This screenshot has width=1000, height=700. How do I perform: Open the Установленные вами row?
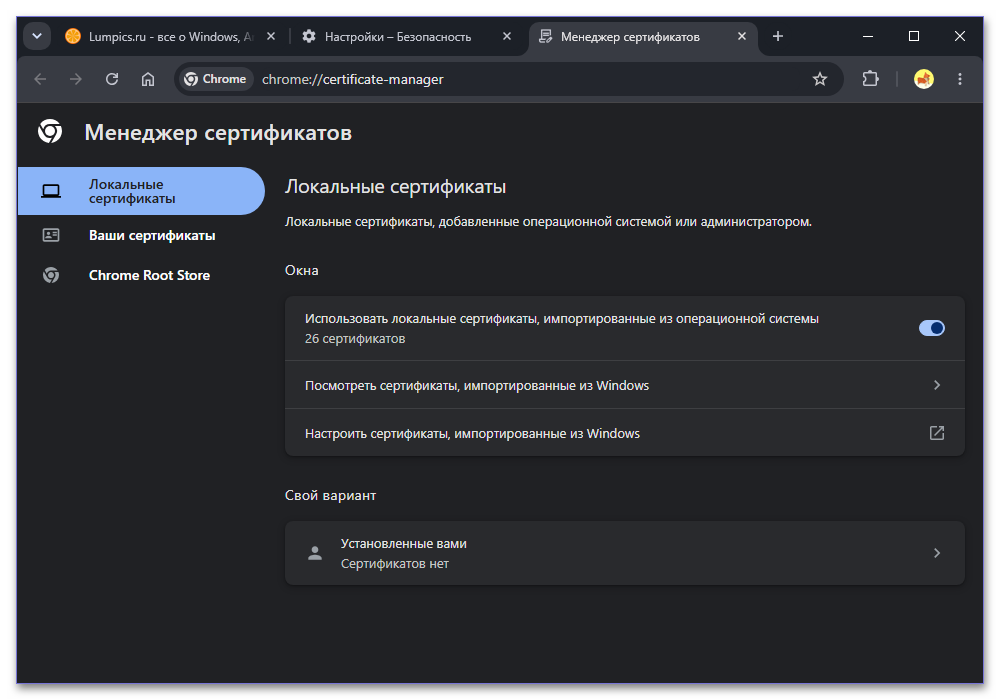624,553
